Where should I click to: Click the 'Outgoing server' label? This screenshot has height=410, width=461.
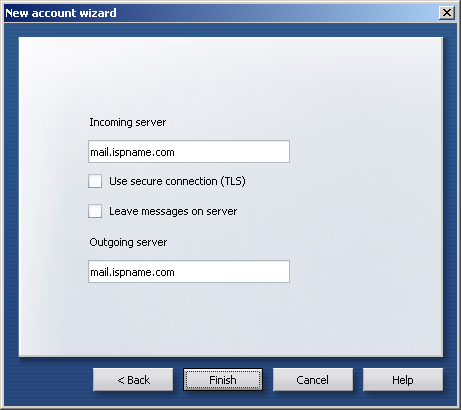(x=128, y=242)
